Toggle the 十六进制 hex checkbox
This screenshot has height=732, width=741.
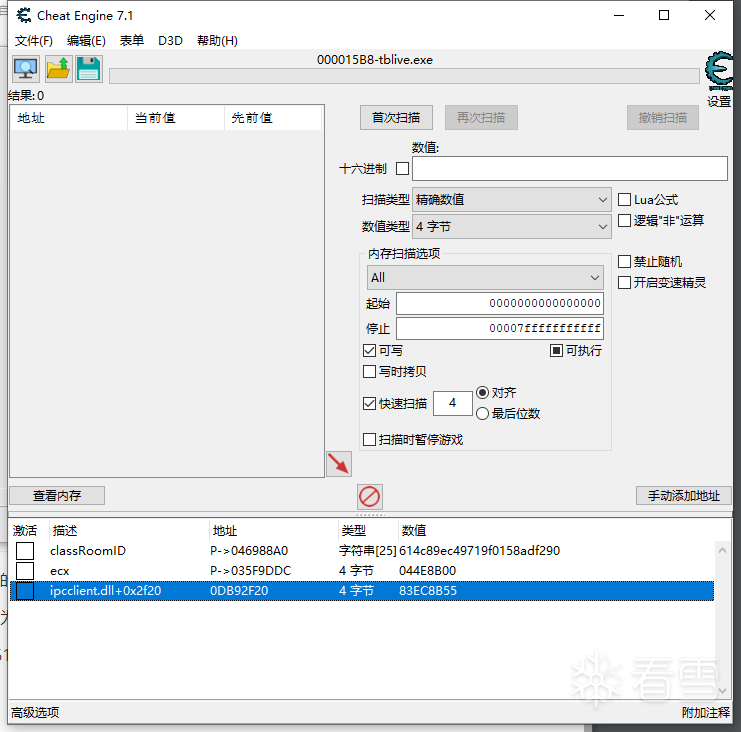[402, 169]
